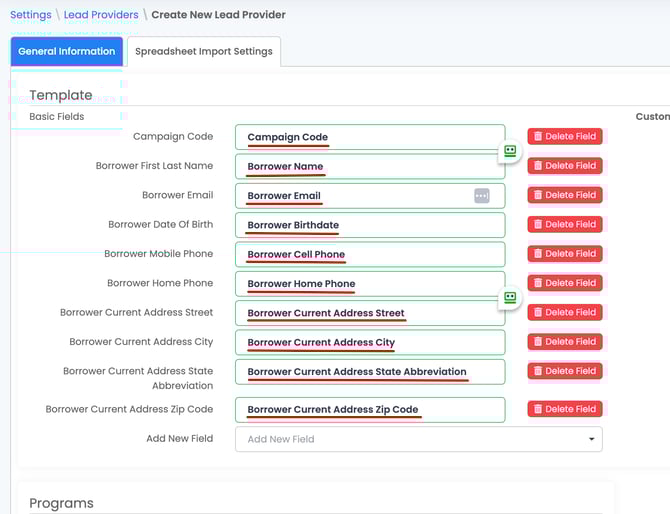The height and width of the screenshot is (514, 670).
Task: Delete the Campaign Code field
Action: (x=565, y=137)
